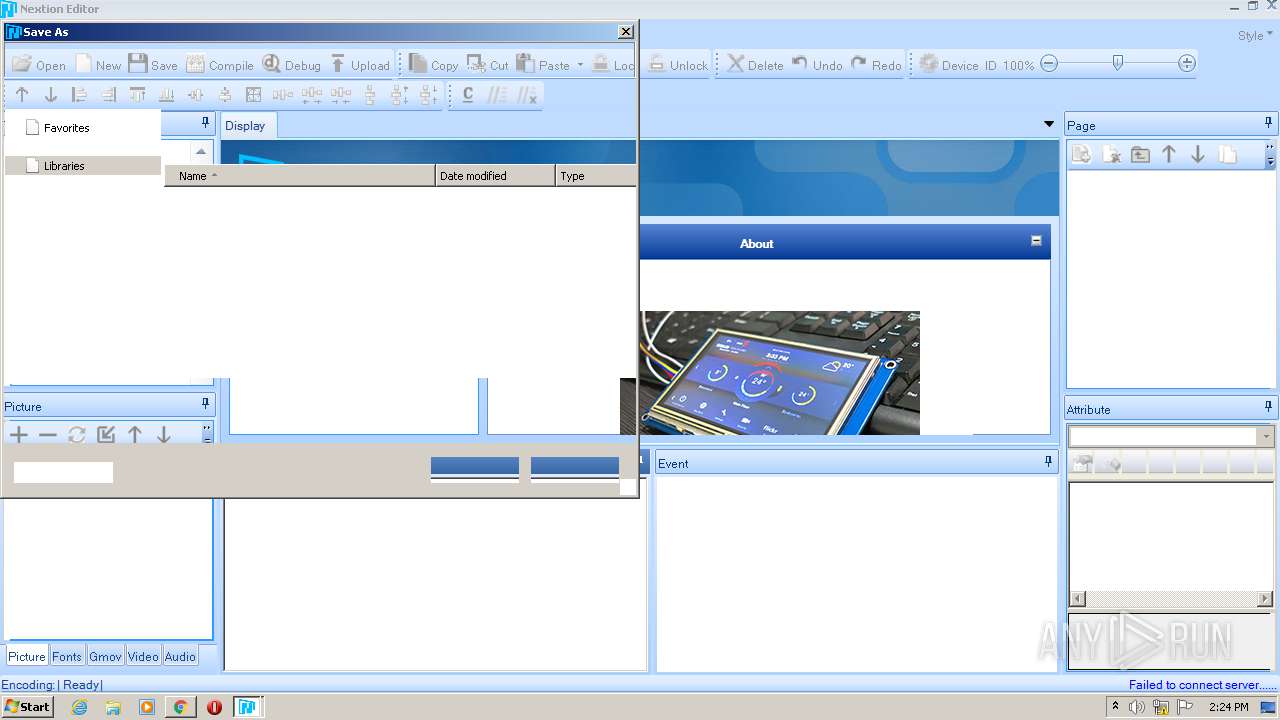This screenshot has width=1280, height=720.
Task: Open Device settings with gear icon
Action: (948, 64)
